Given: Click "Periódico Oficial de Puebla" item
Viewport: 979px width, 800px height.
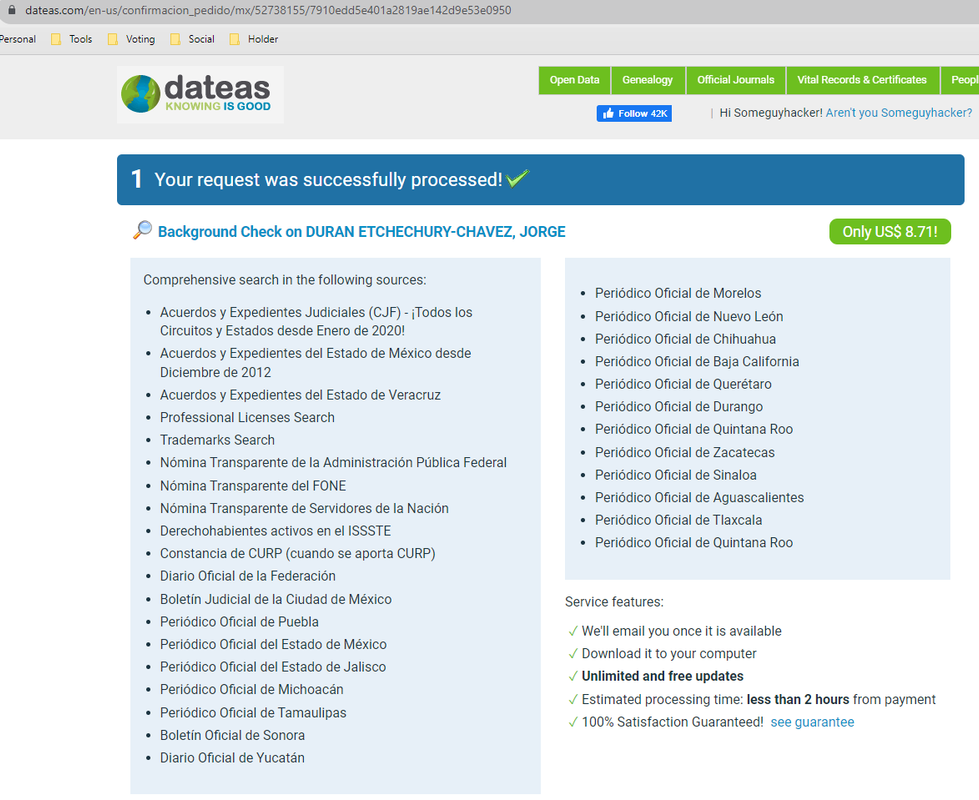Looking at the screenshot, I should (239, 621).
